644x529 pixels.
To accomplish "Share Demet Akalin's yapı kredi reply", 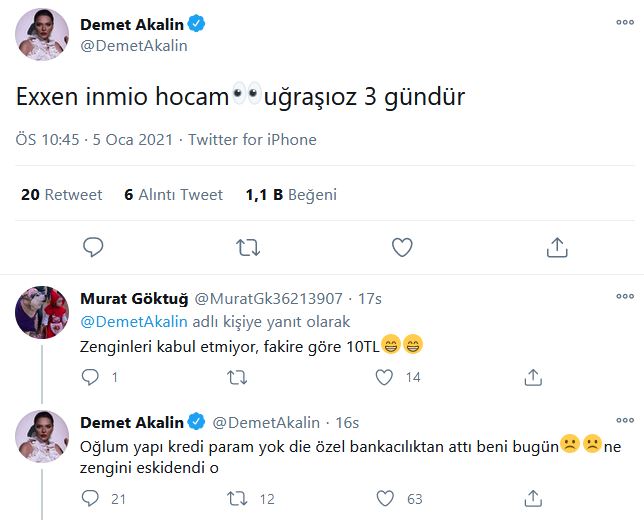I will tap(533, 497).
